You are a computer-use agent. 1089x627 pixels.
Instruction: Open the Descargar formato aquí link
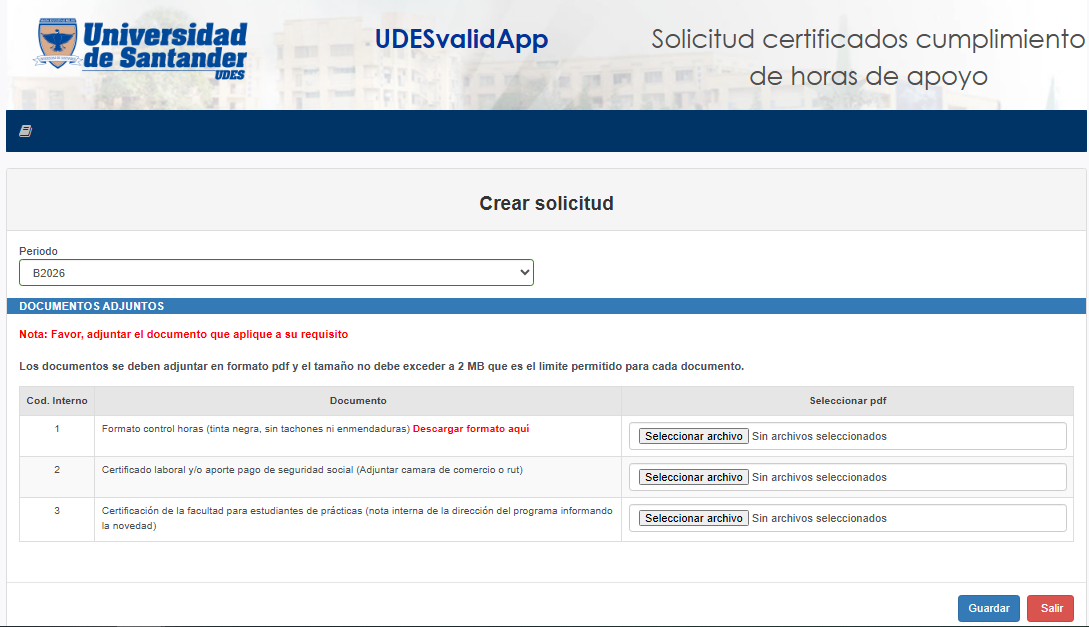click(x=471, y=429)
